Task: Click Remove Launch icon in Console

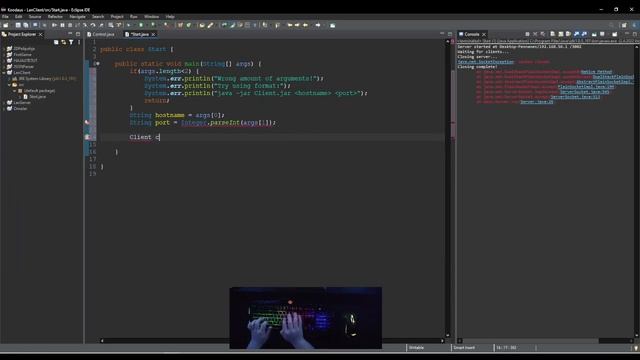Action: (535, 34)
